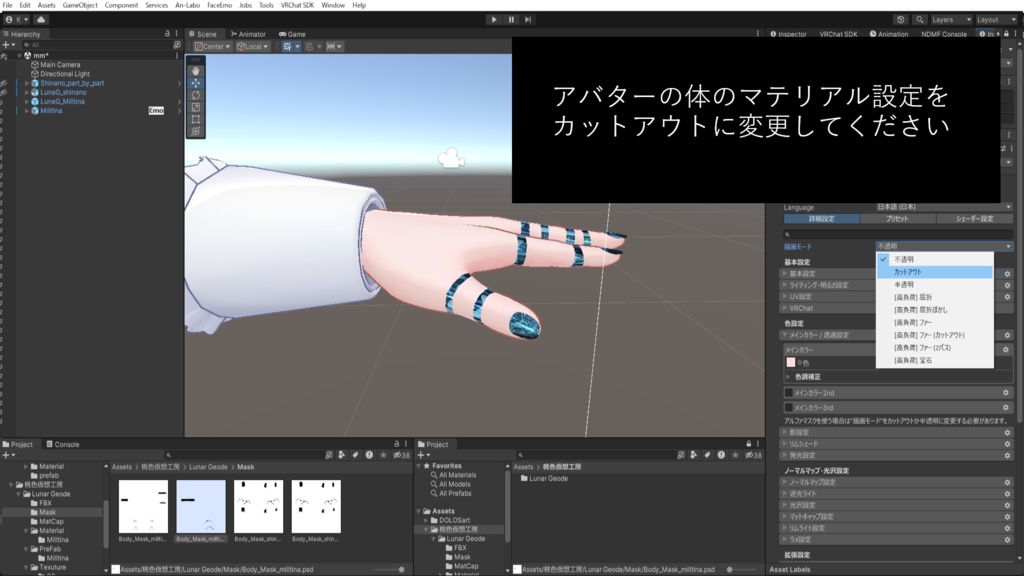Click the Hierarchy search-by-type icon
Viewport: 1024px width, 576px height.
[177, 45]
